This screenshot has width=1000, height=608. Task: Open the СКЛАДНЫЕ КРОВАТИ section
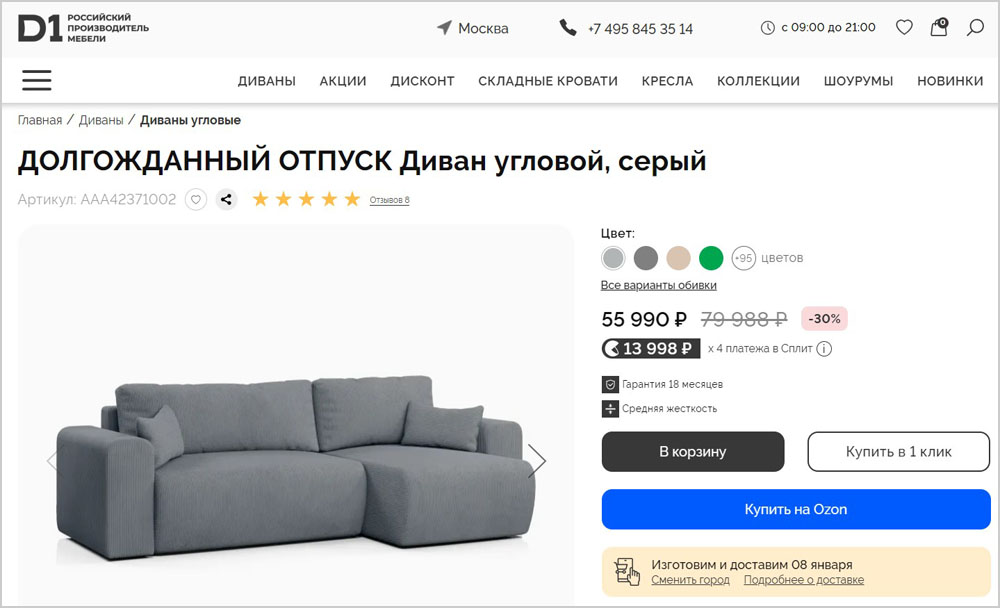point(548,80)
